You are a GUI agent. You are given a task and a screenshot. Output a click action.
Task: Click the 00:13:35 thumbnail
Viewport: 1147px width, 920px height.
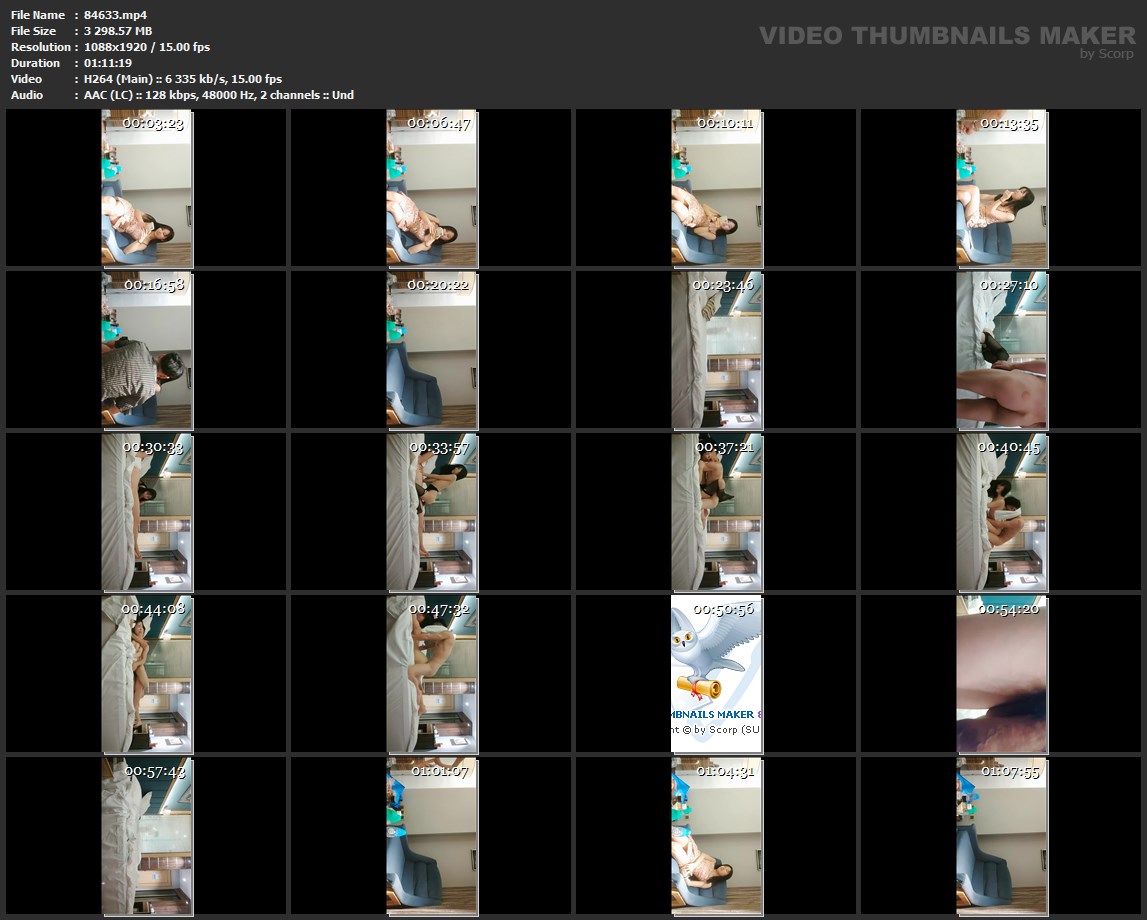1002,188
